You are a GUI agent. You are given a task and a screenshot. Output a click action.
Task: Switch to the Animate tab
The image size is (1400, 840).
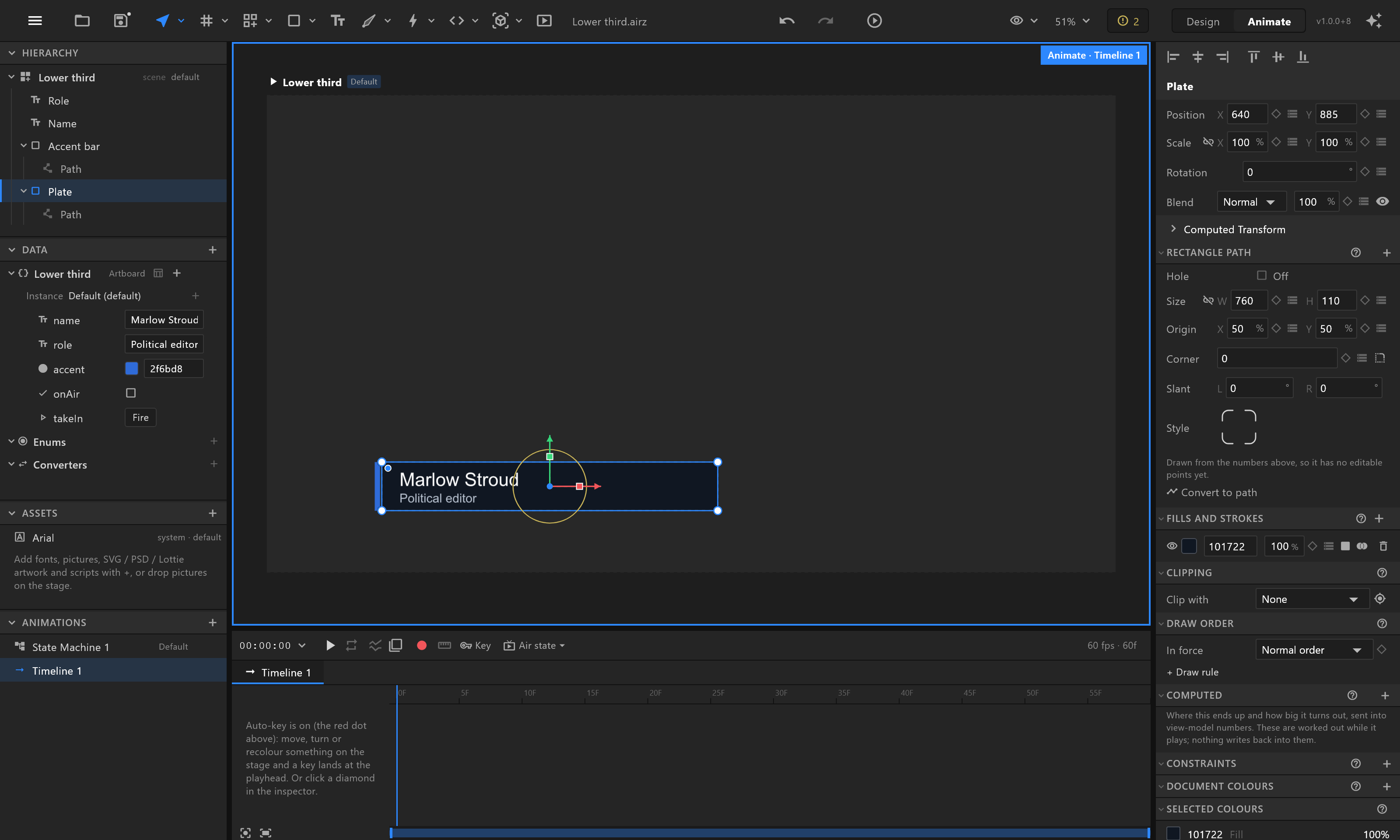[1269, 21]
